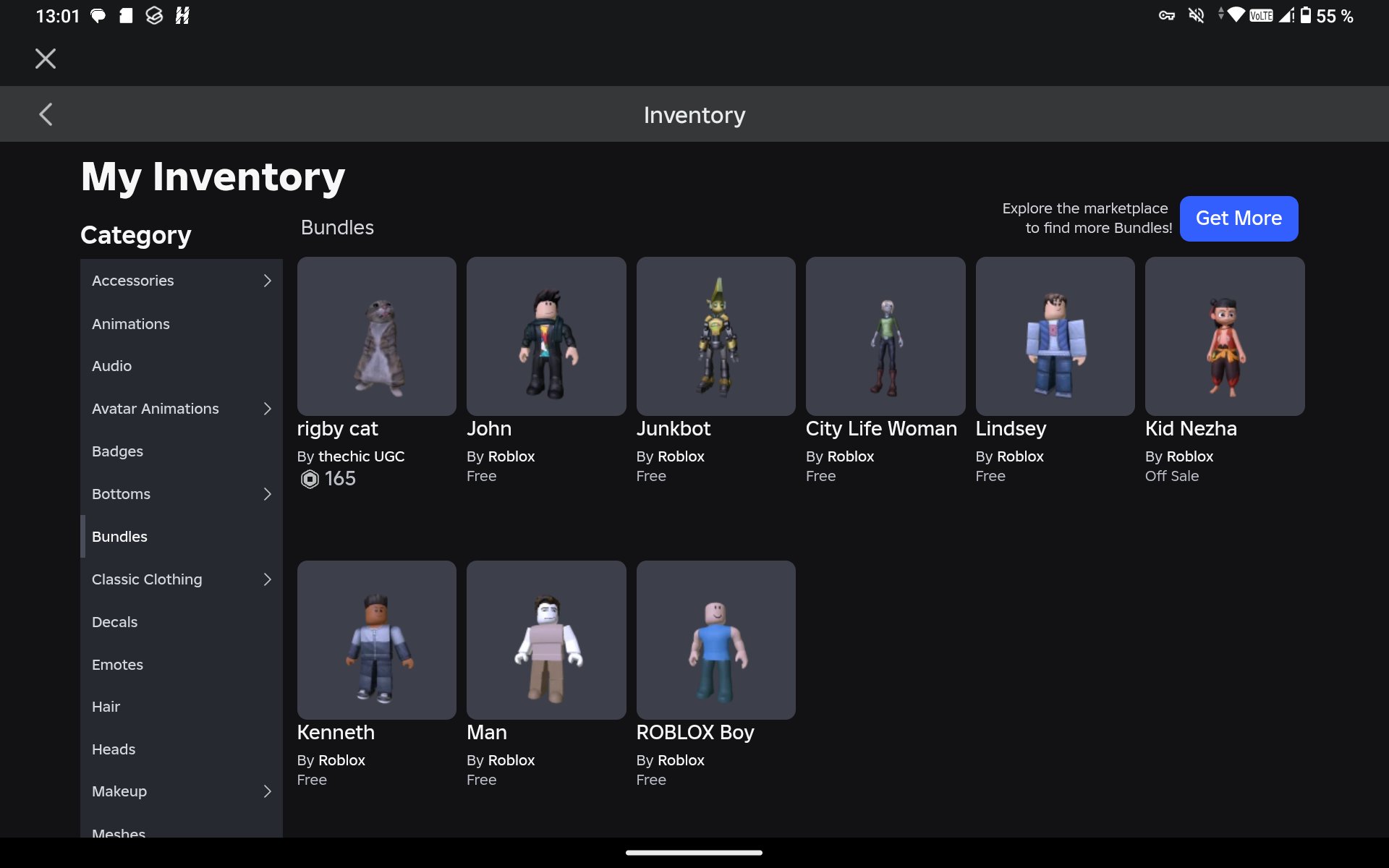Select the Bundles category
Viewport: 1389px width, 868px height.
click(x=182, y=537)
